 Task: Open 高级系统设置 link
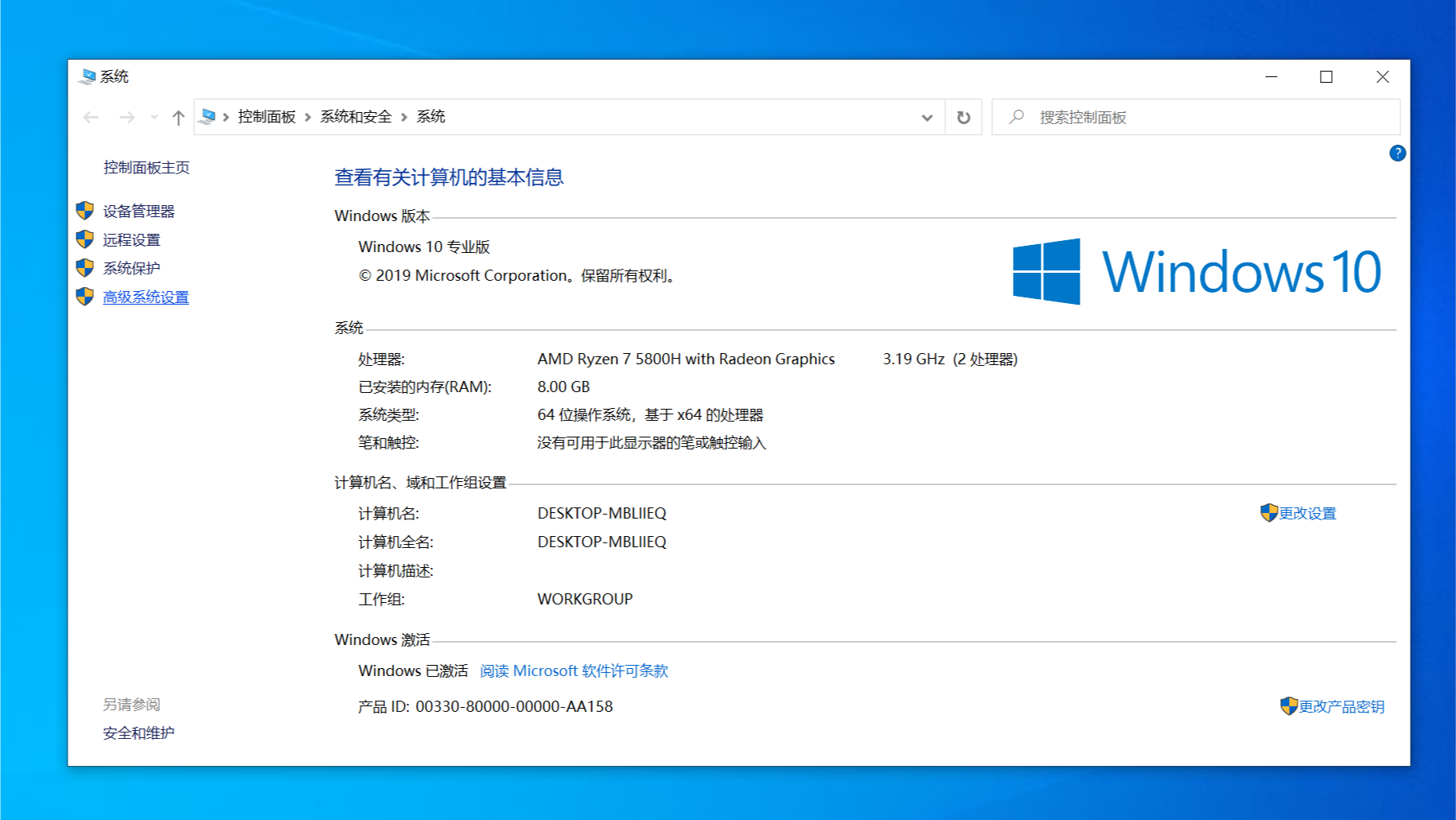[146, 297]
